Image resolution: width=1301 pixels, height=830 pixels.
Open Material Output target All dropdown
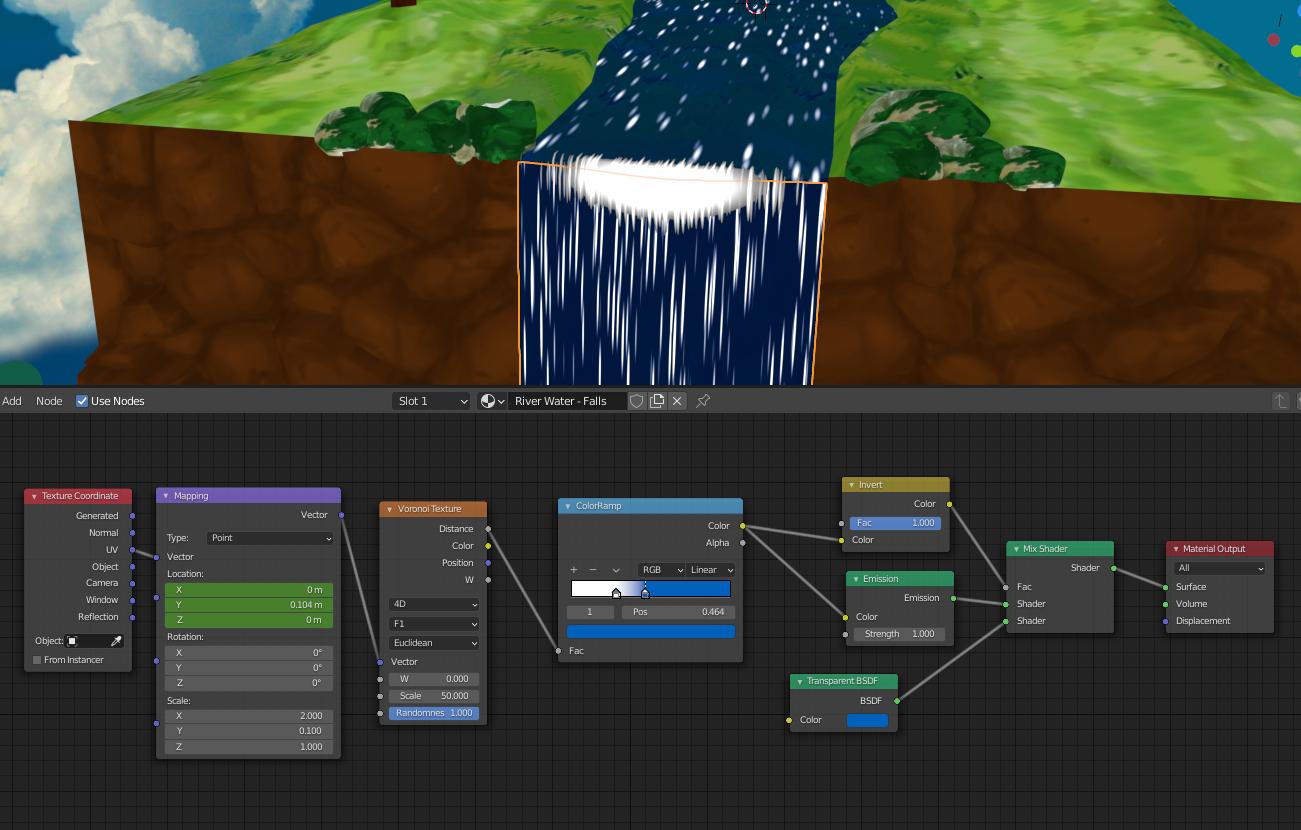coord(1220,568)
